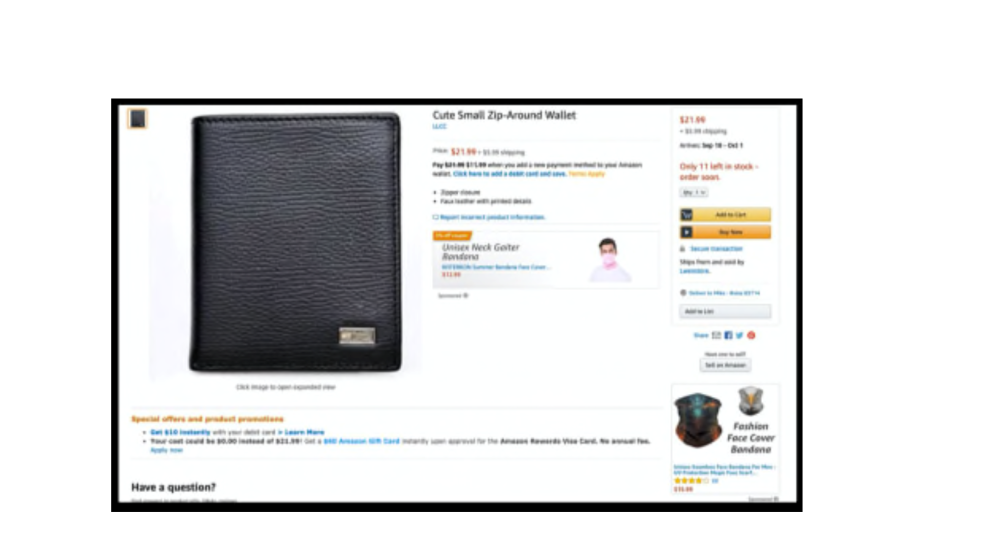This screenshot has height=546, width=1000.
Task: Share the product on Facebook
Action: point(728,336)
